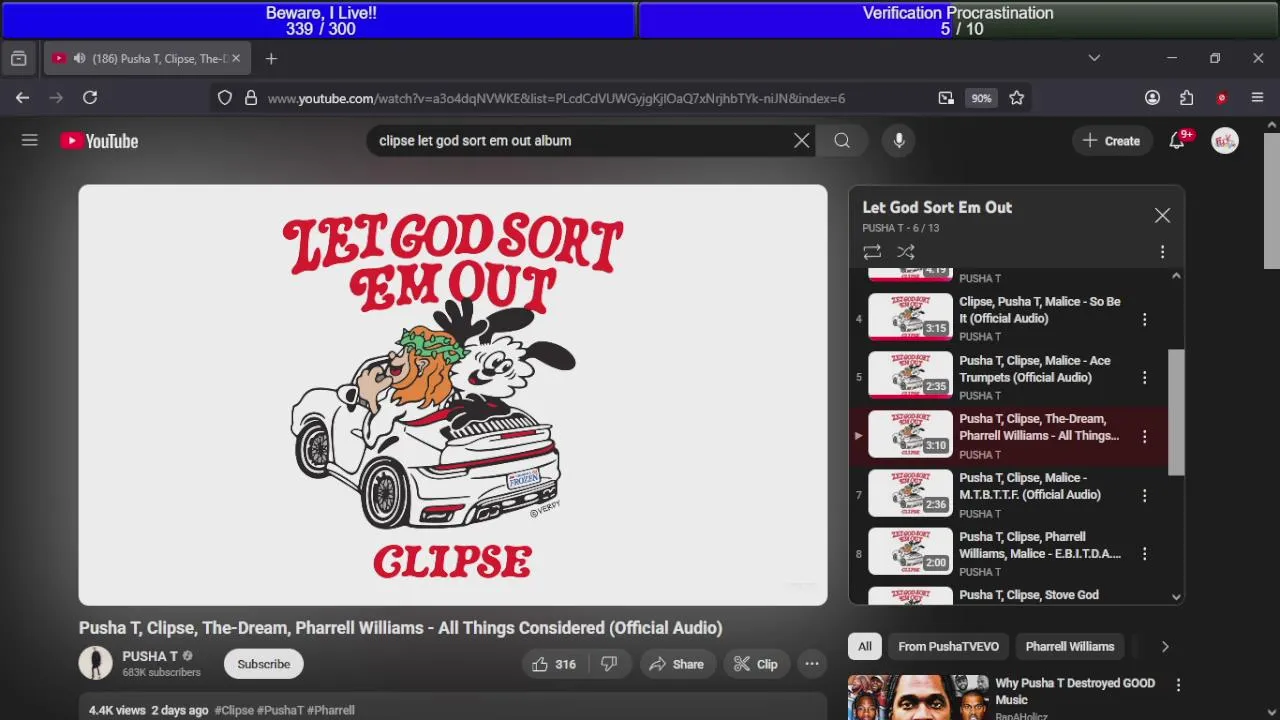This screenshot has height=720, width=1280.
Task: Open browser extensions puzzle icon
Action: 1186,98
